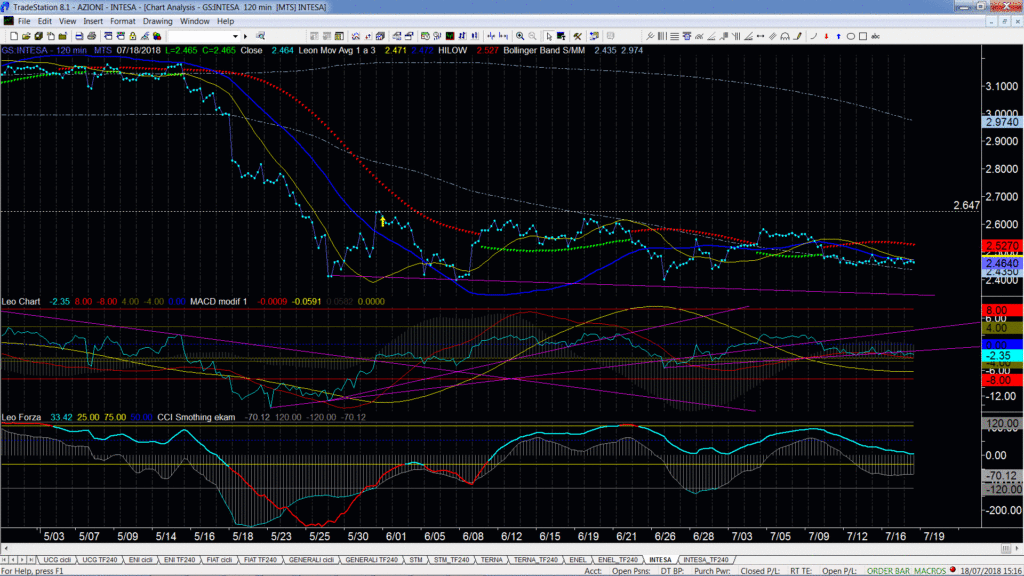Viewport: 1024px width, 576px height.
Task: Click the printer icon next to Print
Action: click(91, 37)
